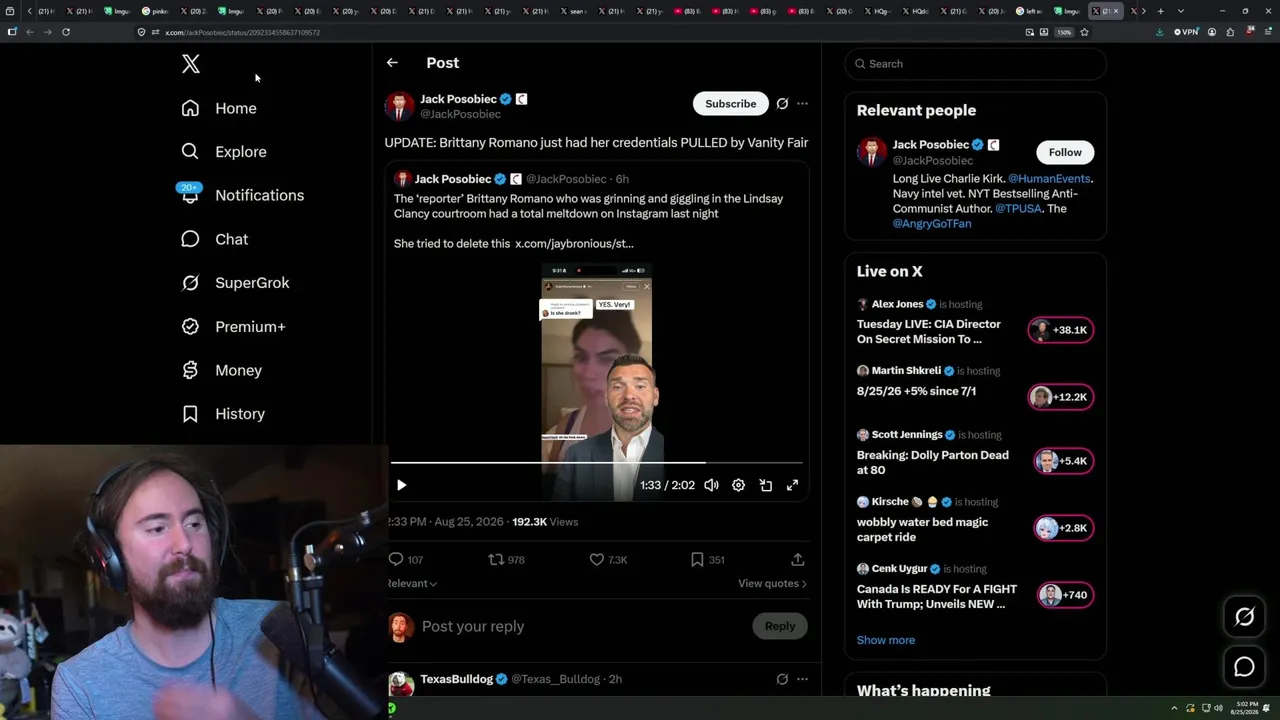Open the floating Grok button

[x=1244, y=617]
